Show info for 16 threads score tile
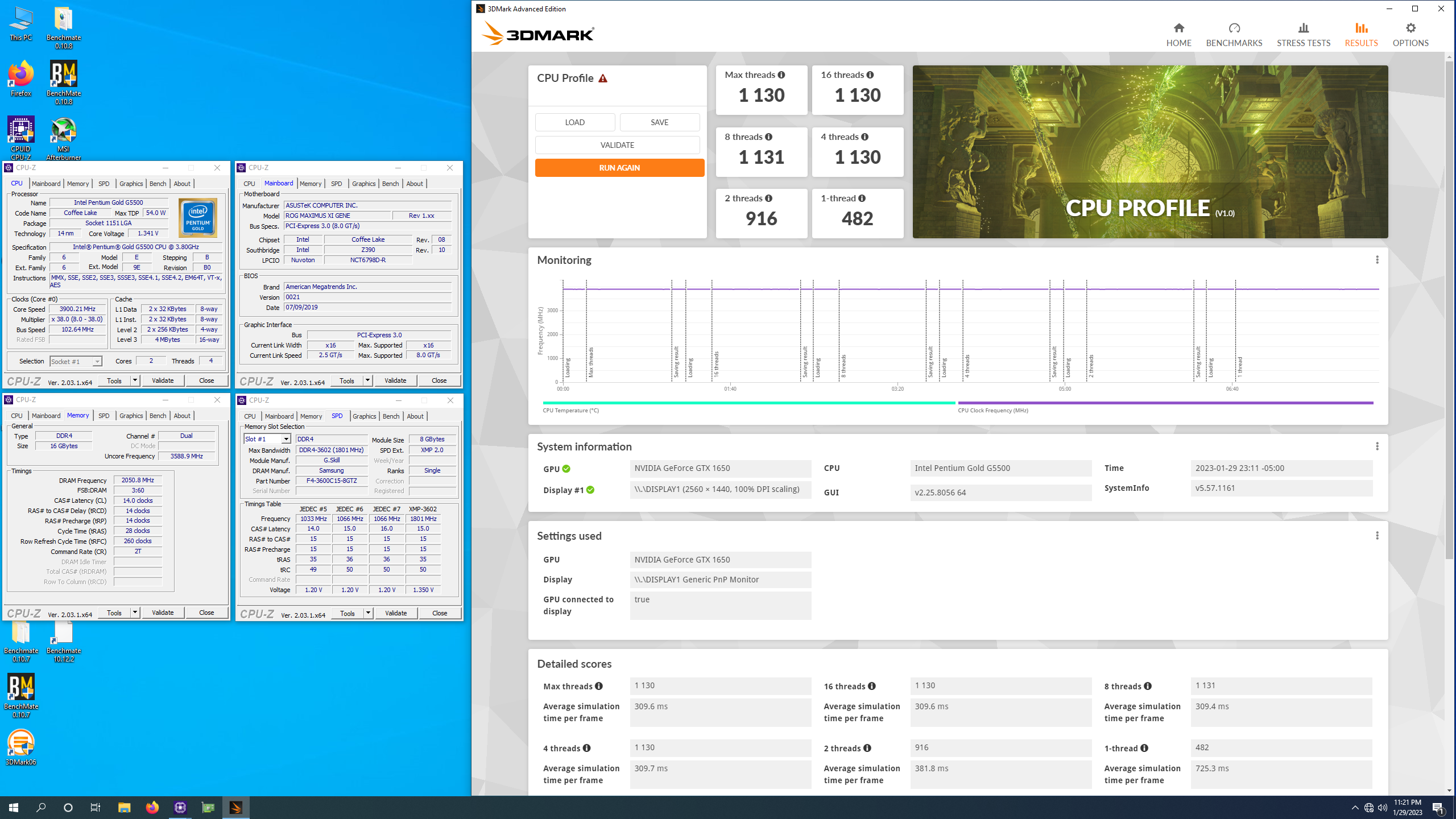The height and width of the screenshot is (819, 1456). tap(870, 75)
